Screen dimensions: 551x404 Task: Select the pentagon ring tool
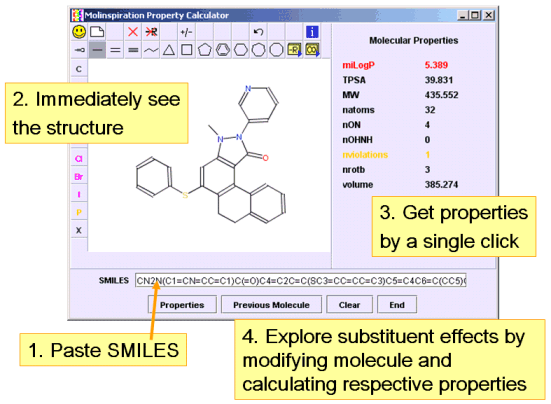[205, 50]
